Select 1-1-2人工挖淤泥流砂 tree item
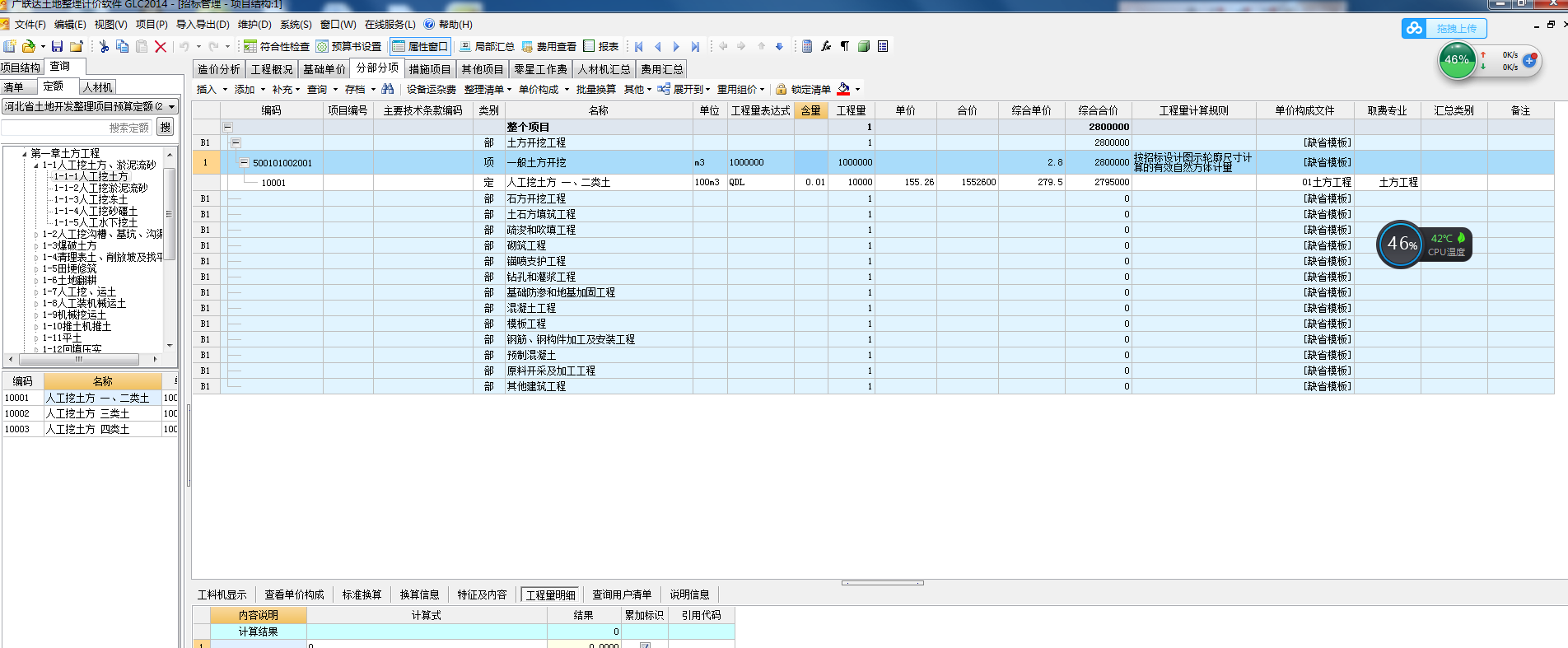 [100, 188]
